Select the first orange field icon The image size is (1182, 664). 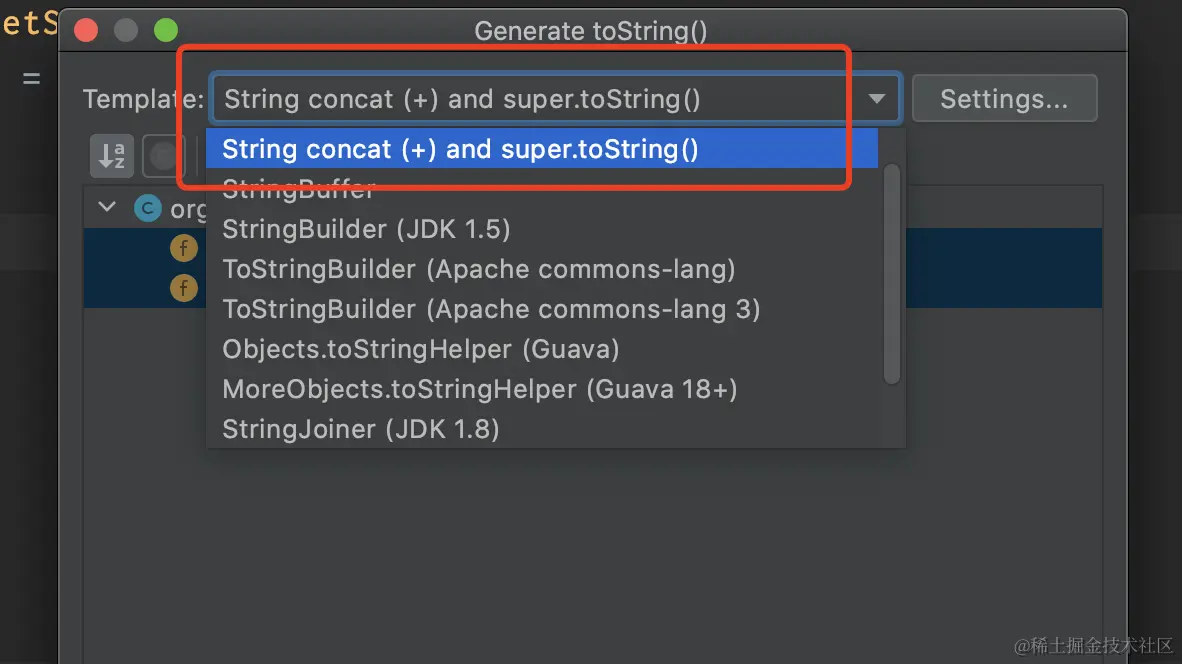pos(183,248)
